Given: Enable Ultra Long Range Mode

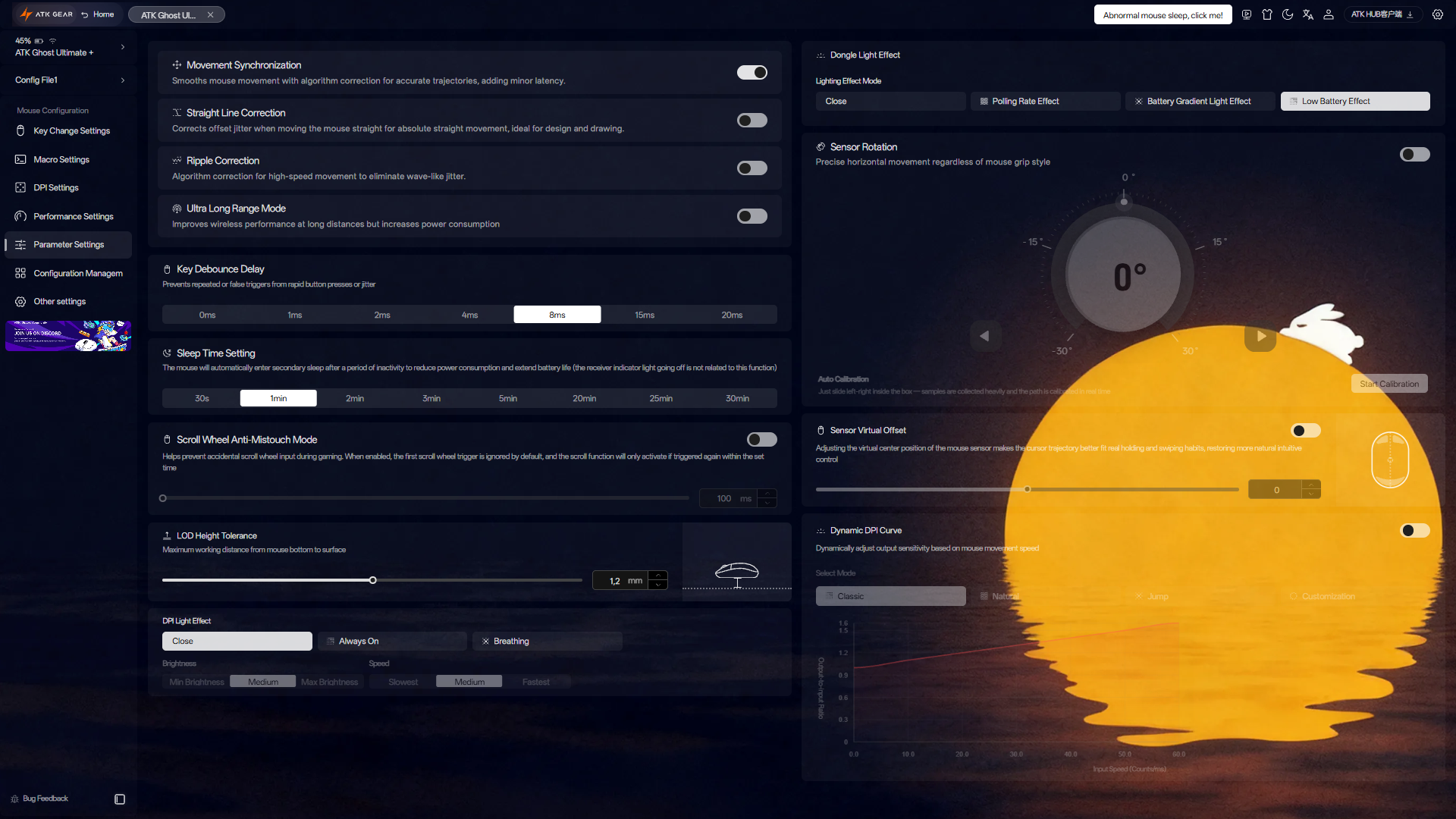Looking at the screenshot, I should click(x=752, y=216).
